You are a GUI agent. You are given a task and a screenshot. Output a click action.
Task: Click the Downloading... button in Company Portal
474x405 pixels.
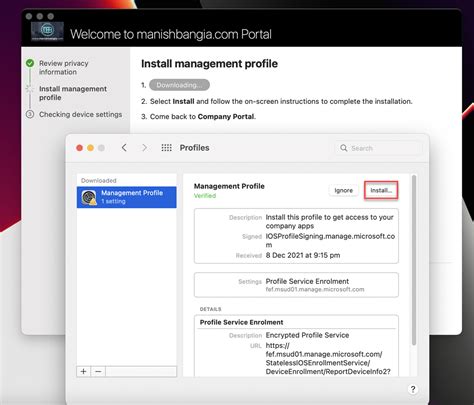click(x=179, y=85)
